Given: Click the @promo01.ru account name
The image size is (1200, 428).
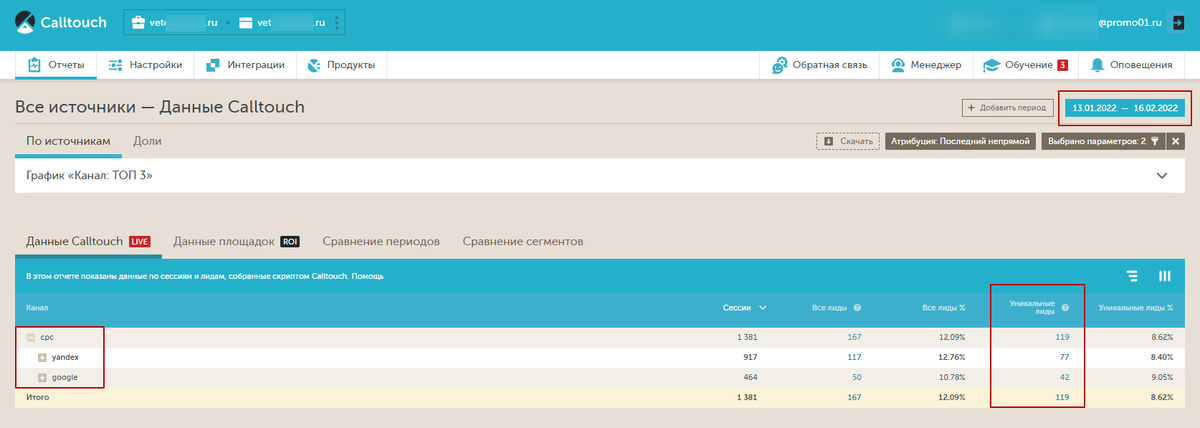Looking at the screenshot, I should [x=1129, y=22].
